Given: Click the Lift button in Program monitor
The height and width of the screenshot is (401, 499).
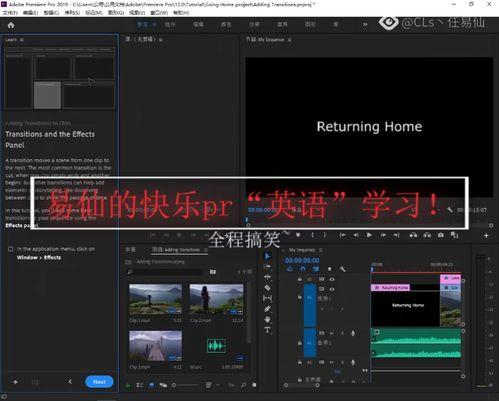Looking at the screenshot, I should pyautogui.click(x=413, y=235).
